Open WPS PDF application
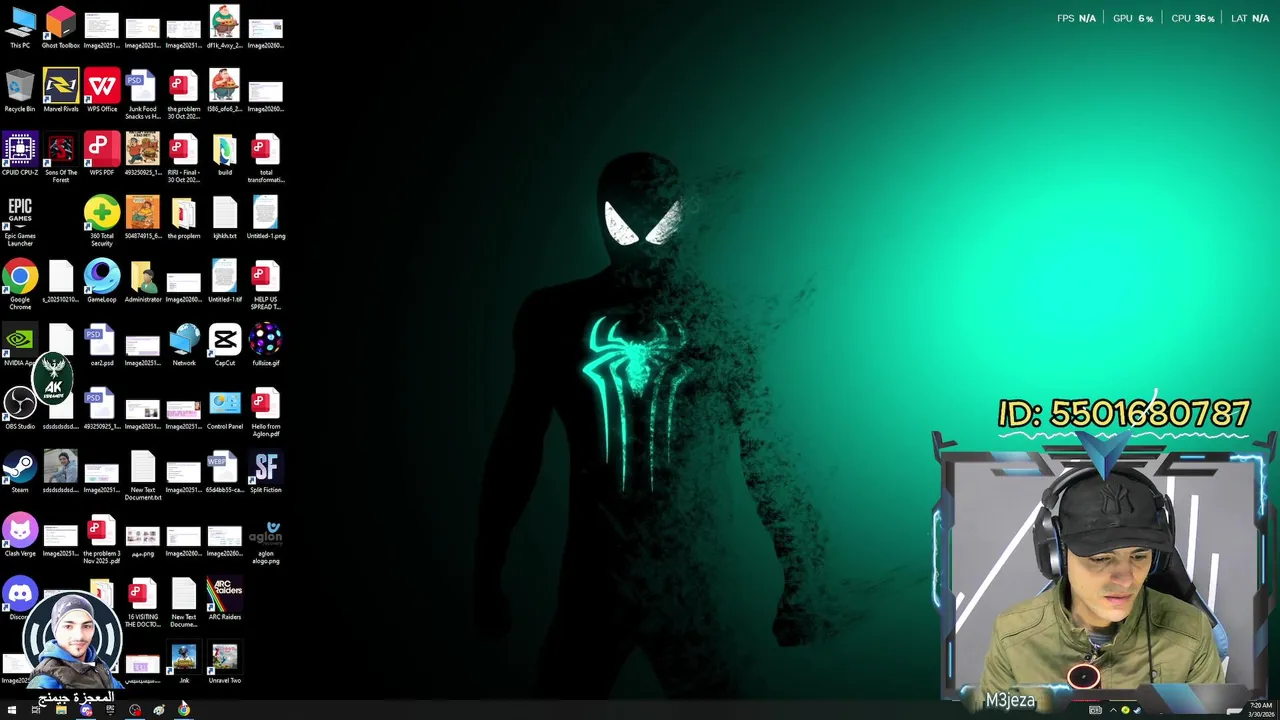 (102, 155)
